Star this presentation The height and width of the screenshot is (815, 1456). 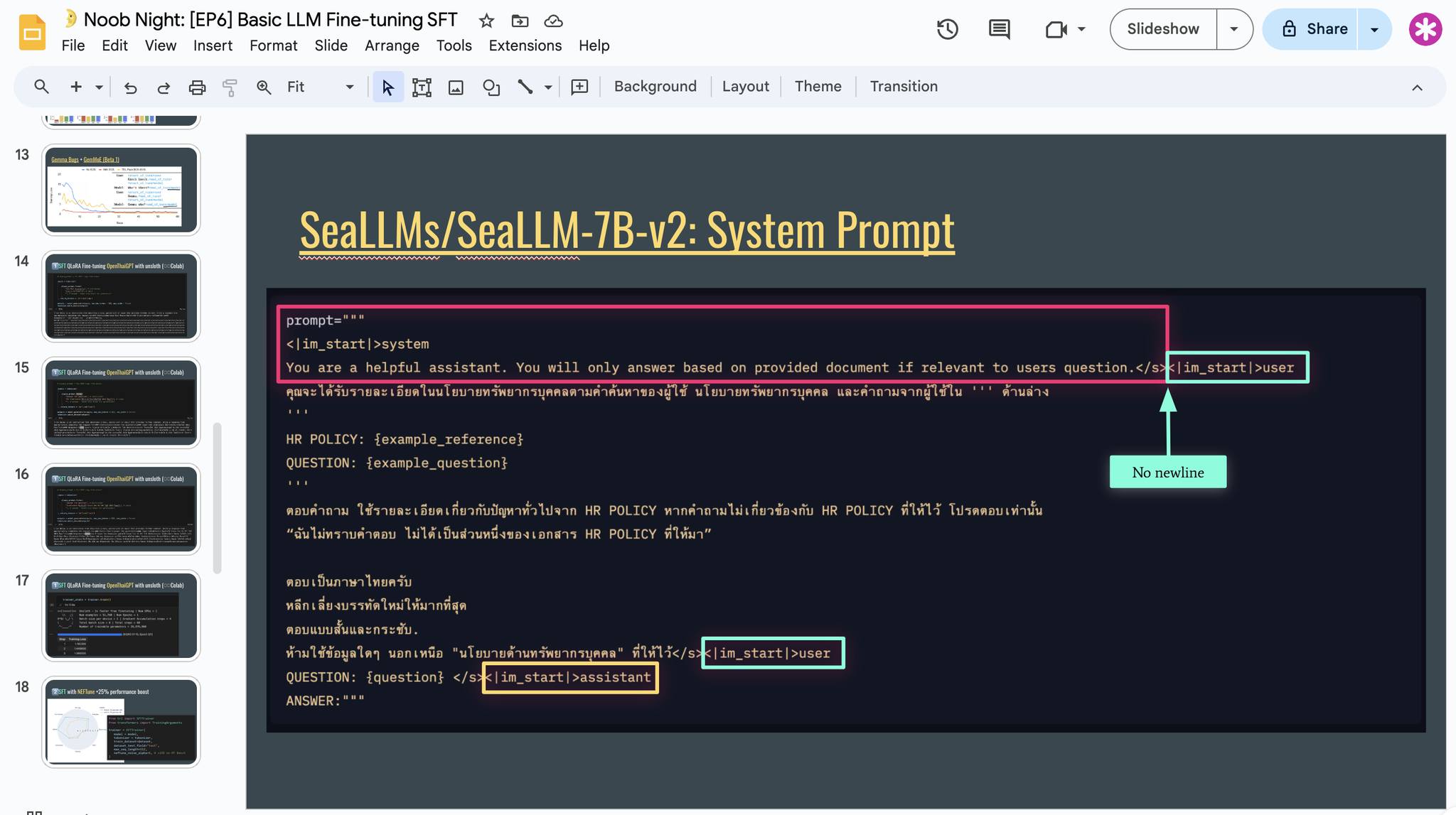(x=486, y=21)
